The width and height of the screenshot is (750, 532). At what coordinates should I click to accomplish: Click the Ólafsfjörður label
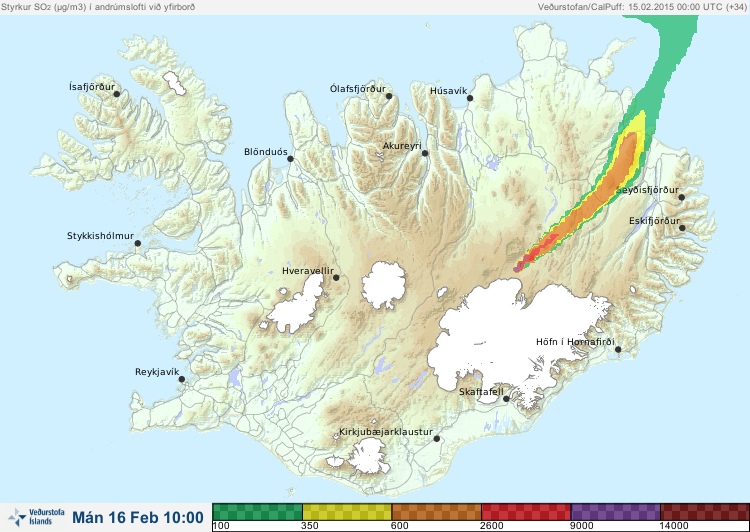pos(358,89)
